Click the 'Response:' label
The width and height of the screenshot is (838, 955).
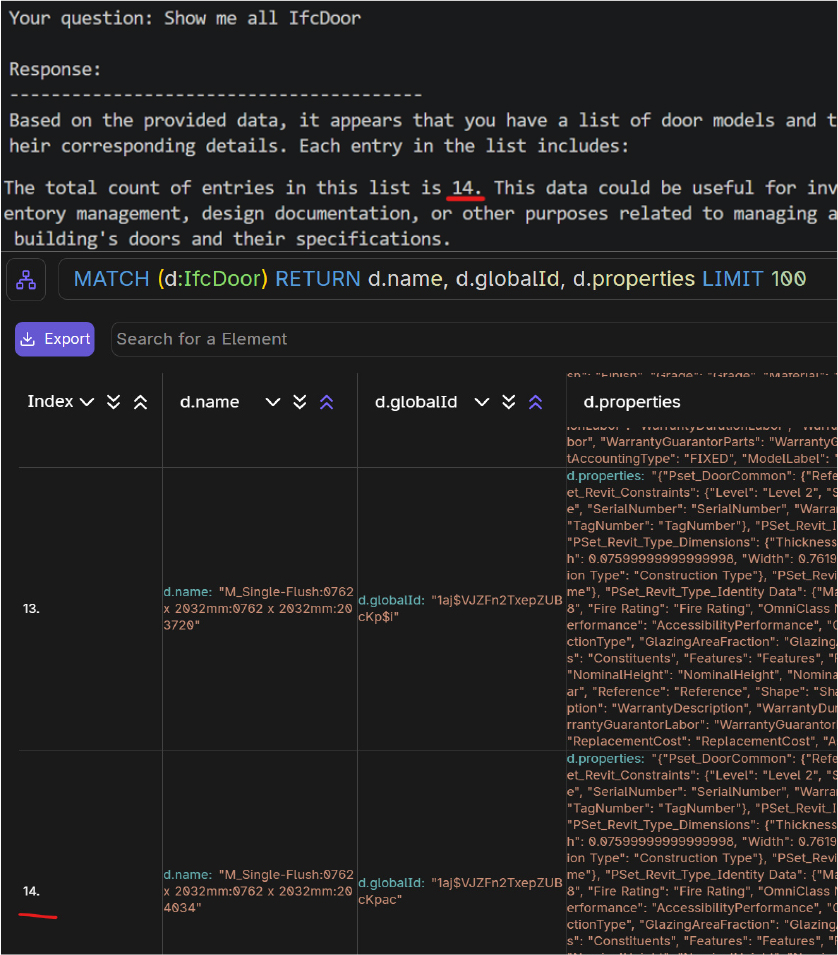[x=55, y=69]
